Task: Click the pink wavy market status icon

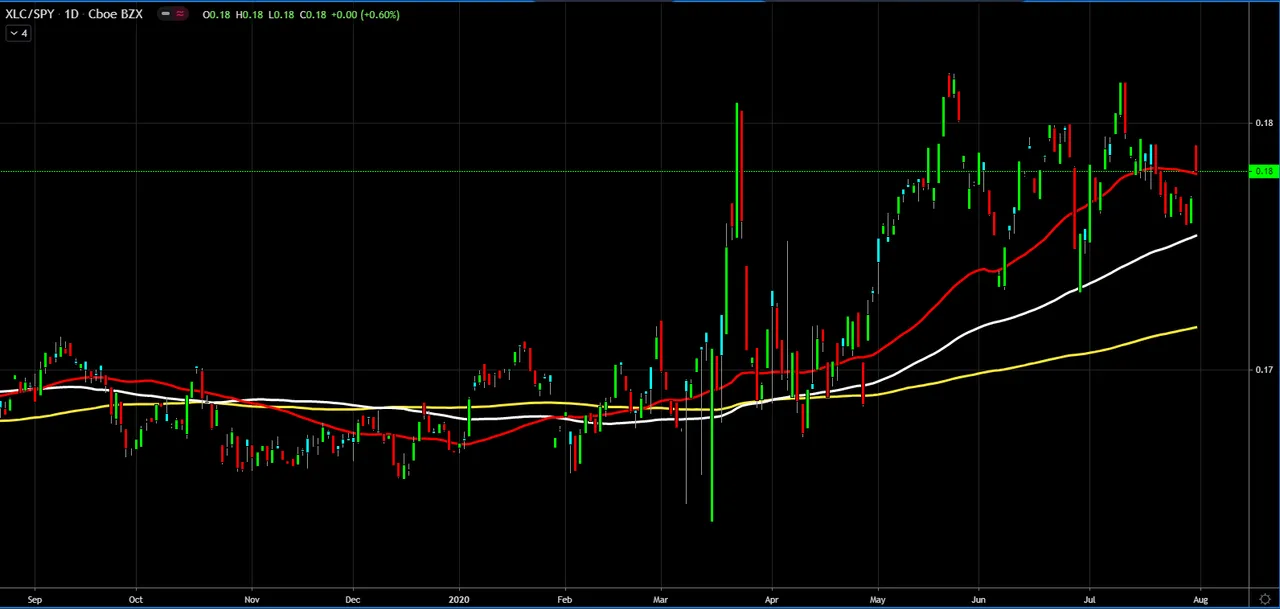Action: [180, 14]
